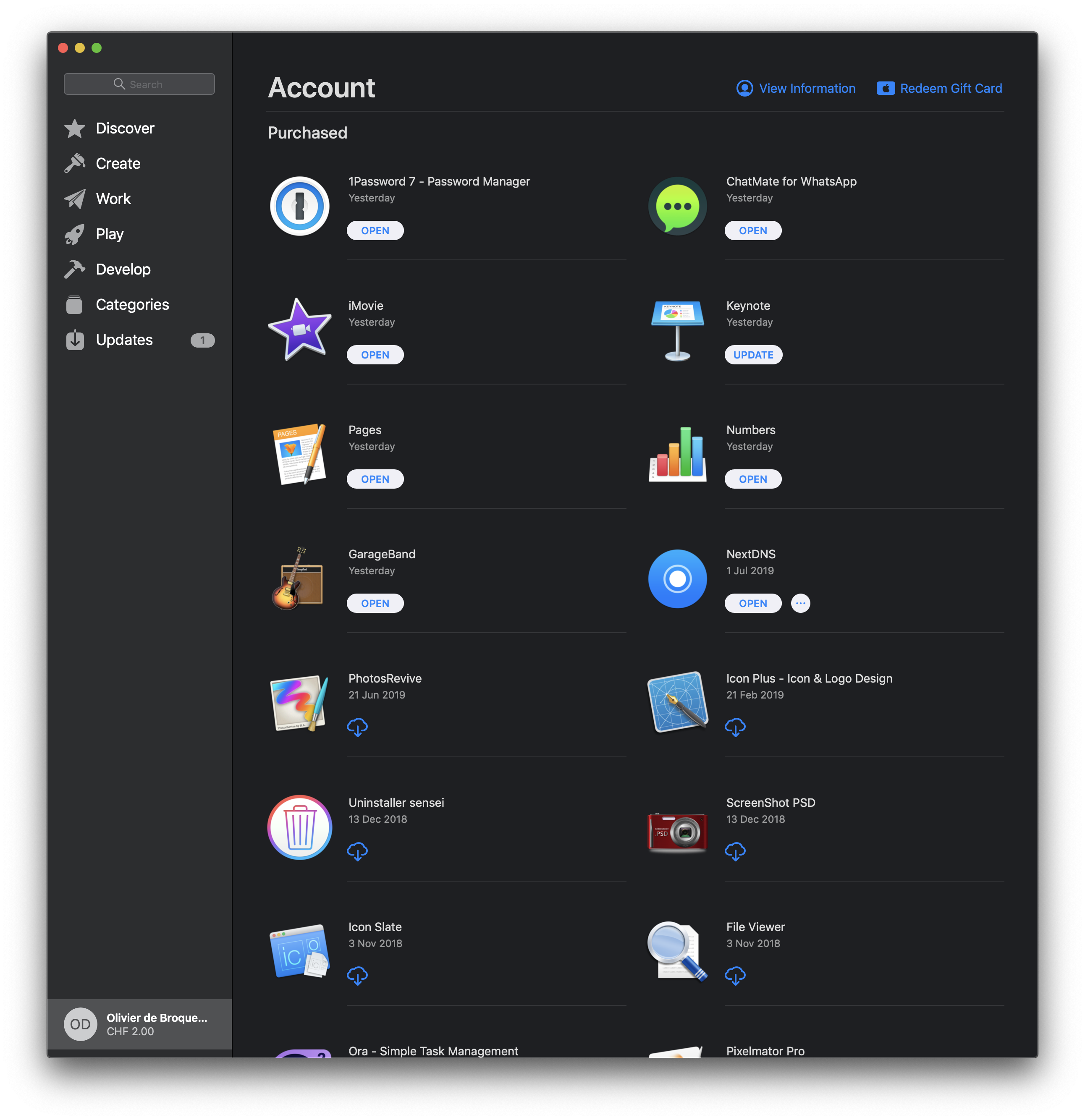
Task: Download ScreenShot PSD via cloud icon
Action: pyautogui.click(x=734, y=851)
